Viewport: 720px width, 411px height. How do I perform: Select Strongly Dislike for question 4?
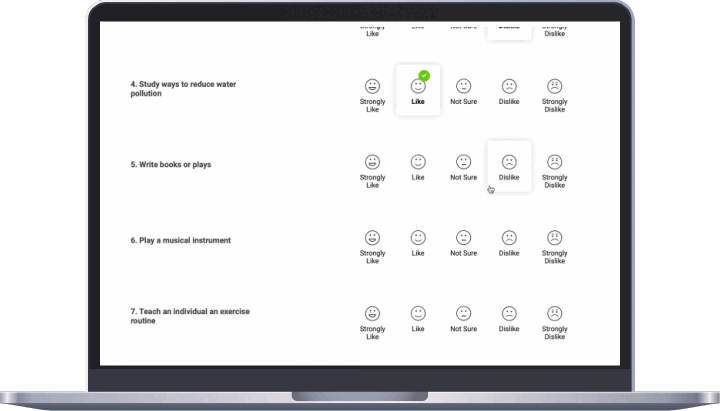click(554, 87)
